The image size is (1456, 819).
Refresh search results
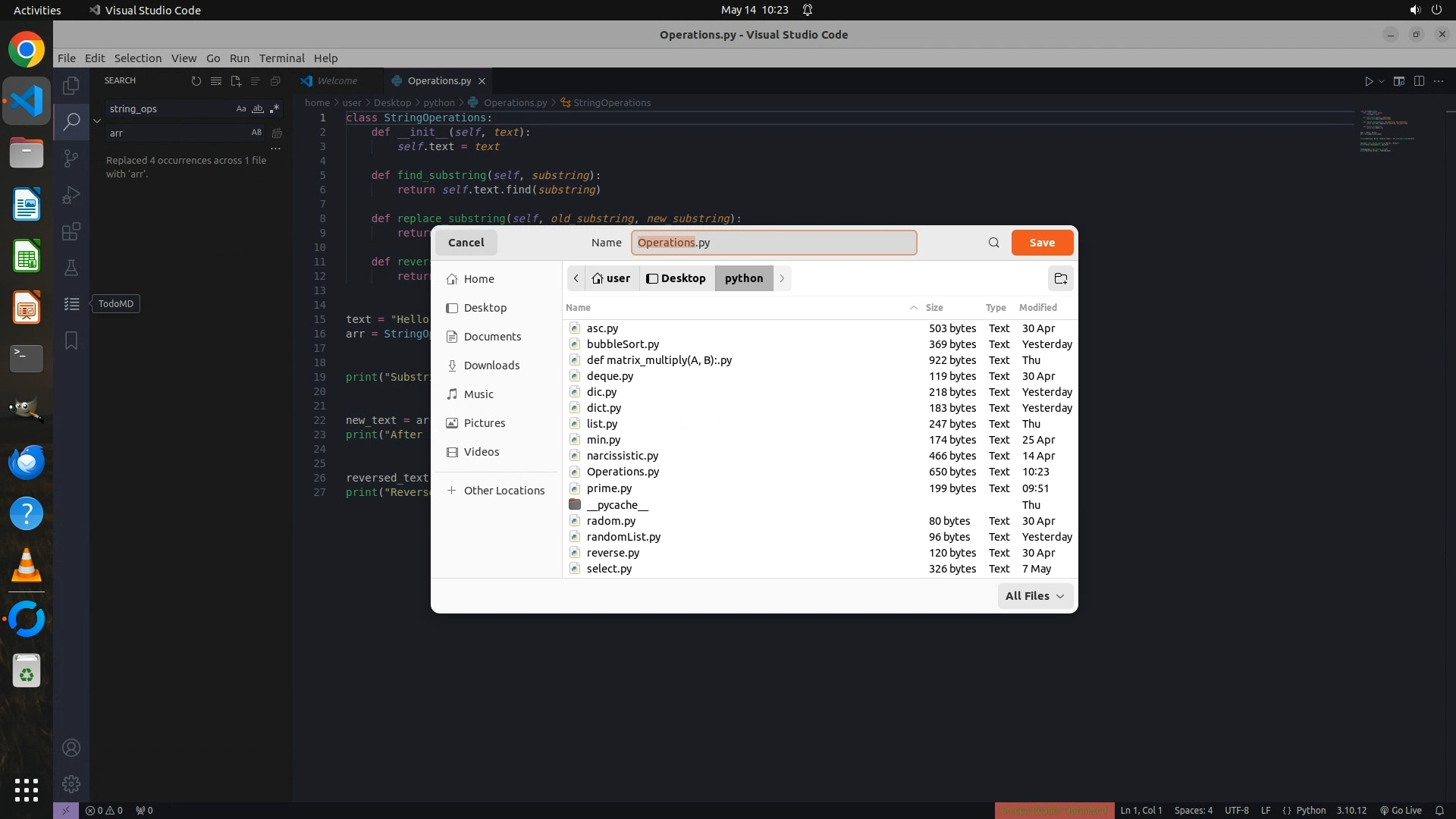(196, 81)
